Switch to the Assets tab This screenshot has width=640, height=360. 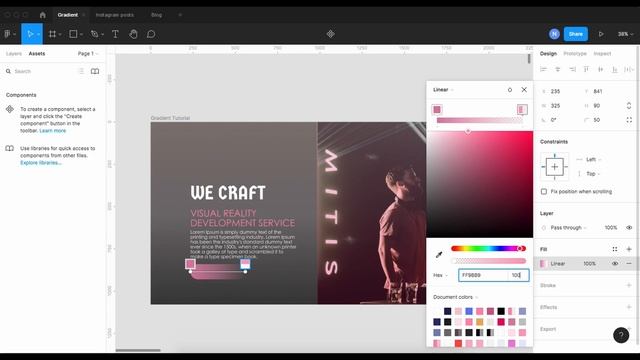click(x=37, y=53)
